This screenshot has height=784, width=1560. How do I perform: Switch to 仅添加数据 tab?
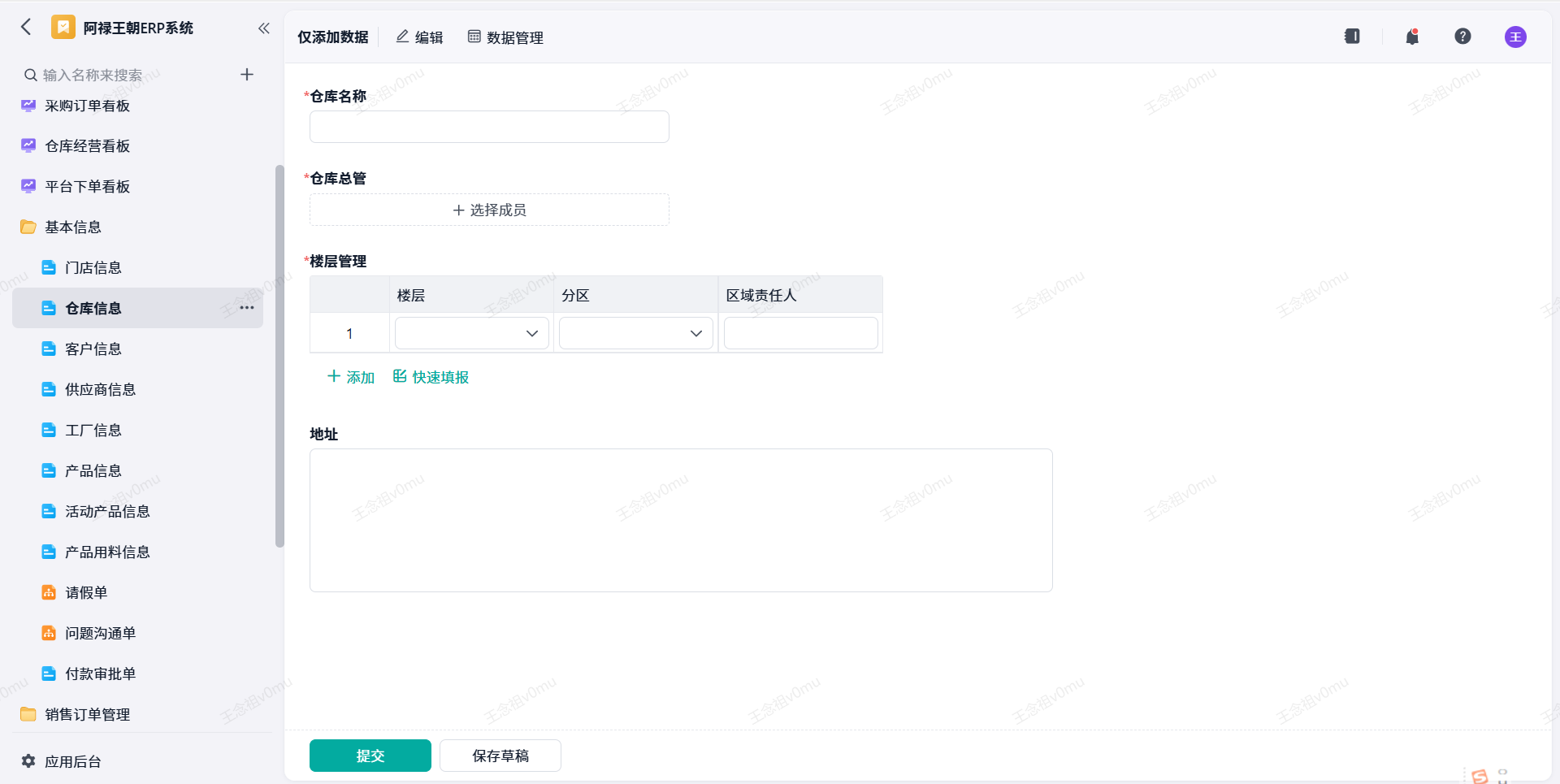[333, 37]
